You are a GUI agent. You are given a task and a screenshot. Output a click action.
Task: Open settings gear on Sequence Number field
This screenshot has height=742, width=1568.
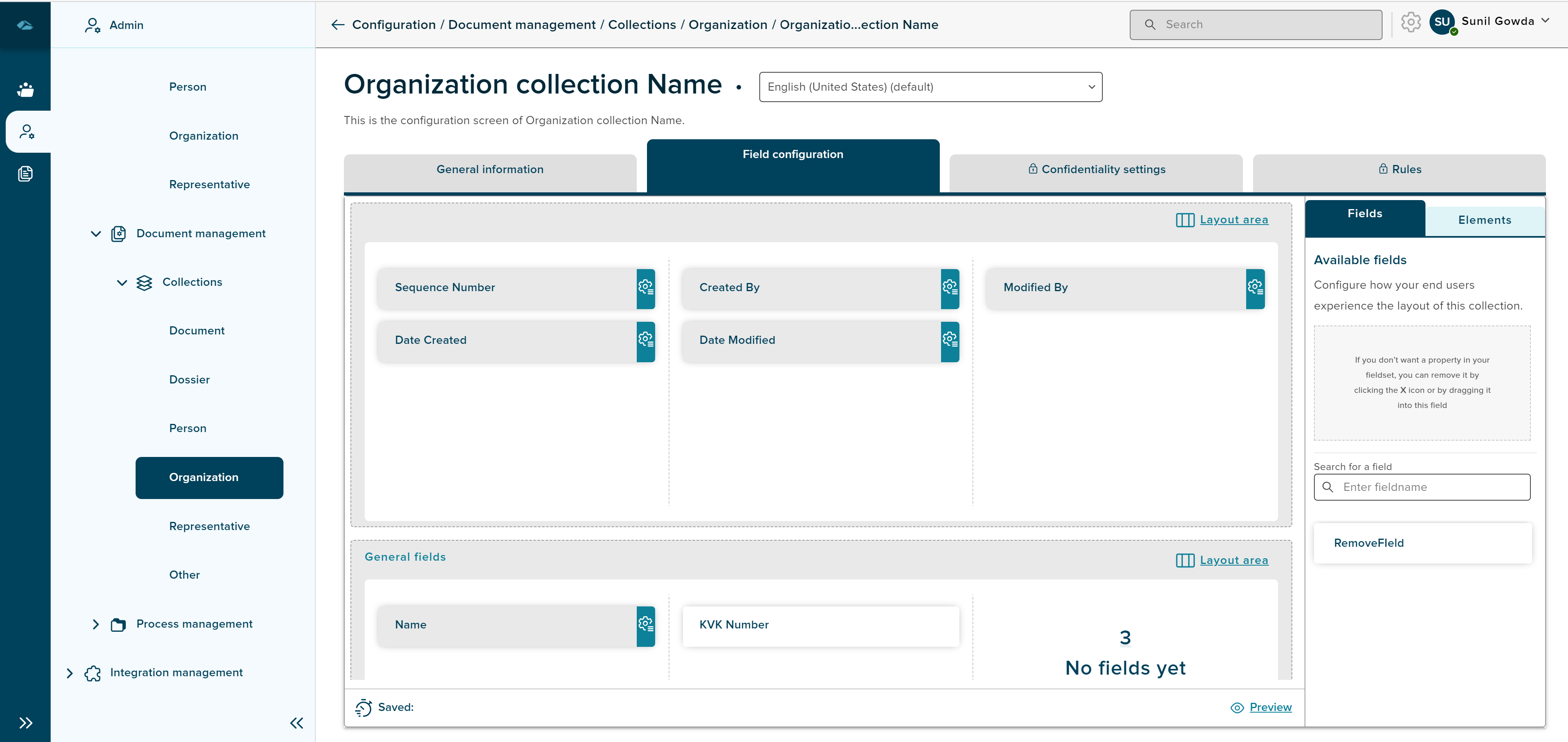click(x=645, y=288)
